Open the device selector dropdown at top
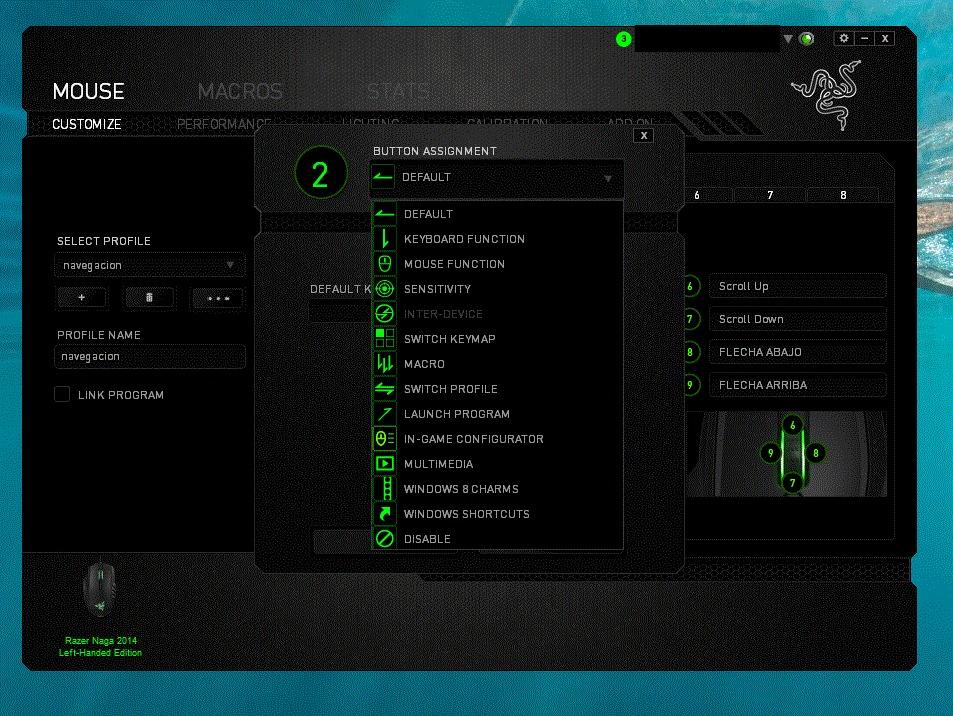 (787, 38)
